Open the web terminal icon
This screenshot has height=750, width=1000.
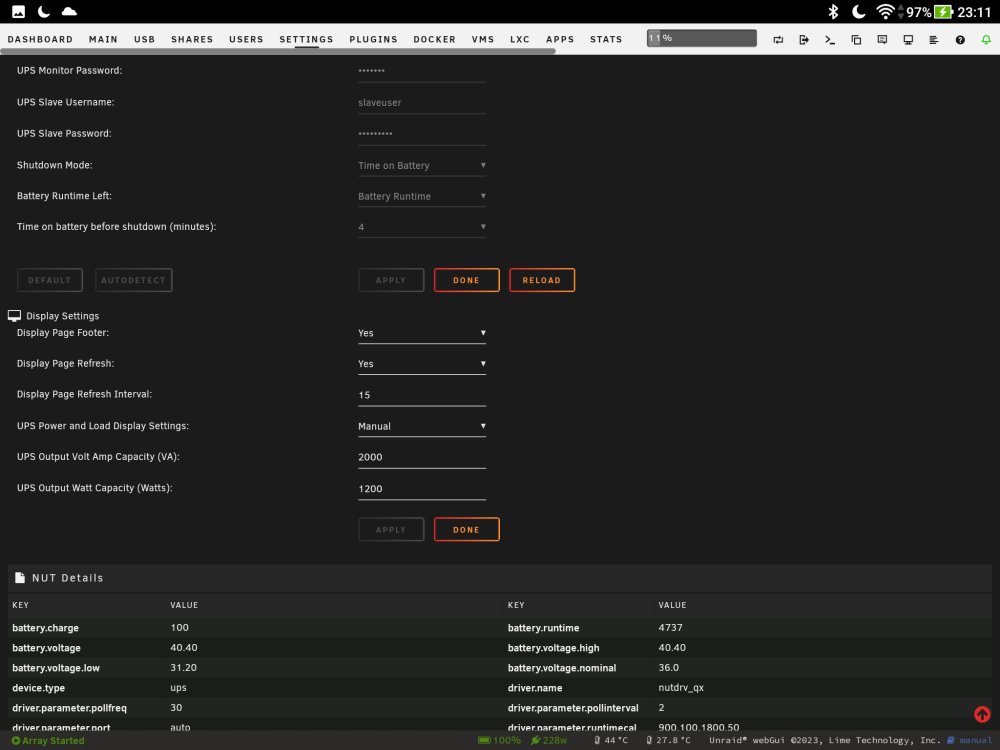click(x=830, y=40)
